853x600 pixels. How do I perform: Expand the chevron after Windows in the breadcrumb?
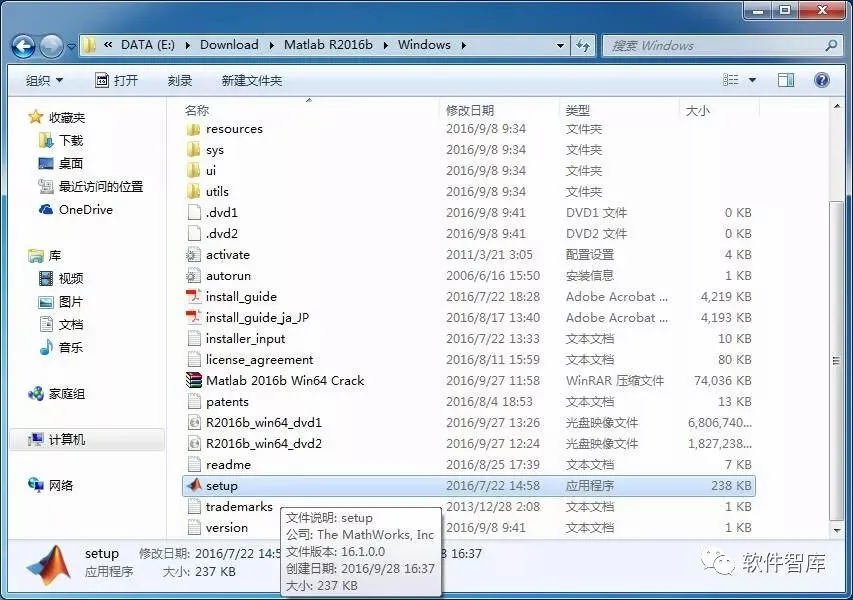point(463,45)
